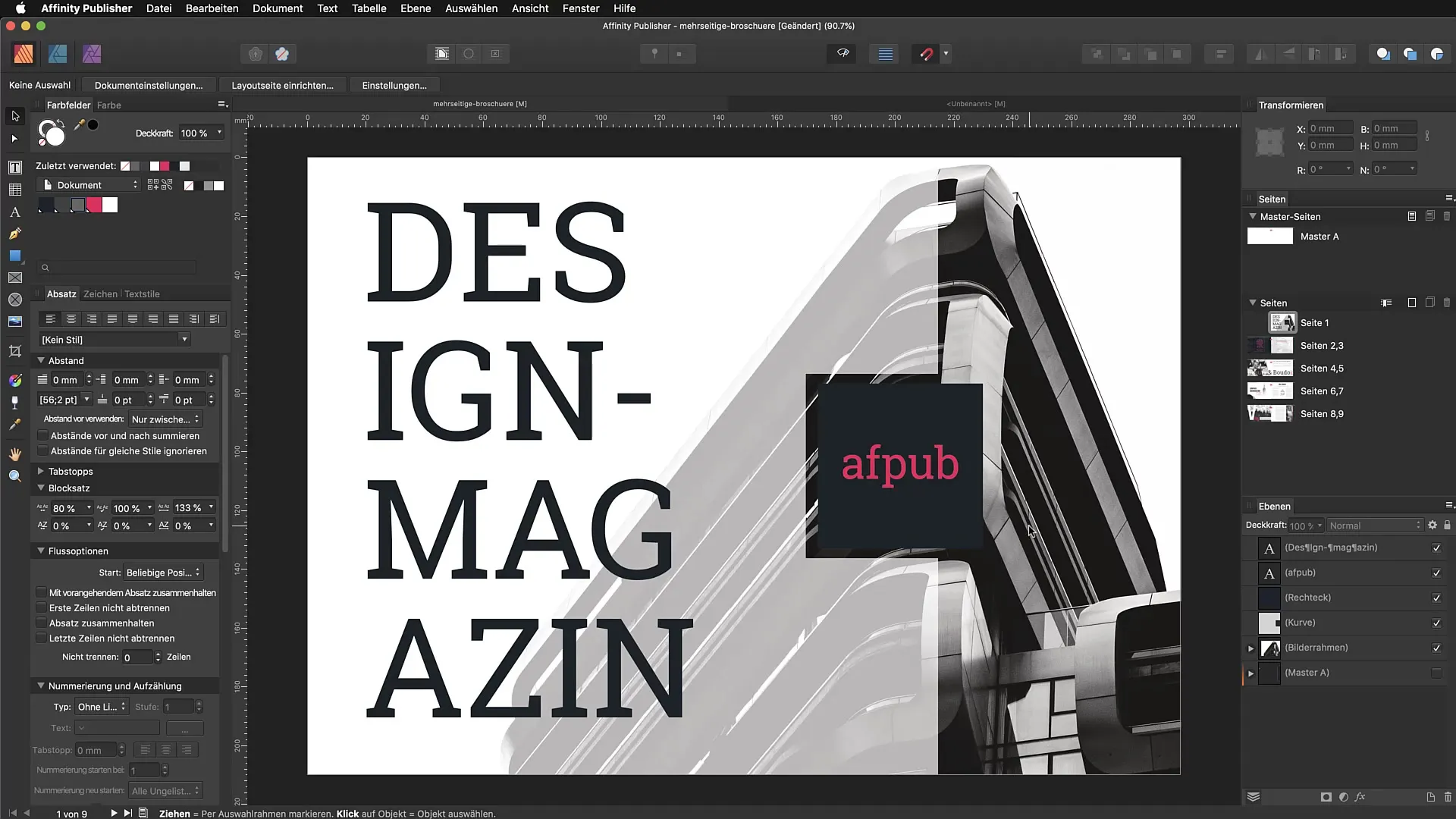
Task: Enable Abstände für gleiche Stile ignorieren
Action: coord(43,451)
